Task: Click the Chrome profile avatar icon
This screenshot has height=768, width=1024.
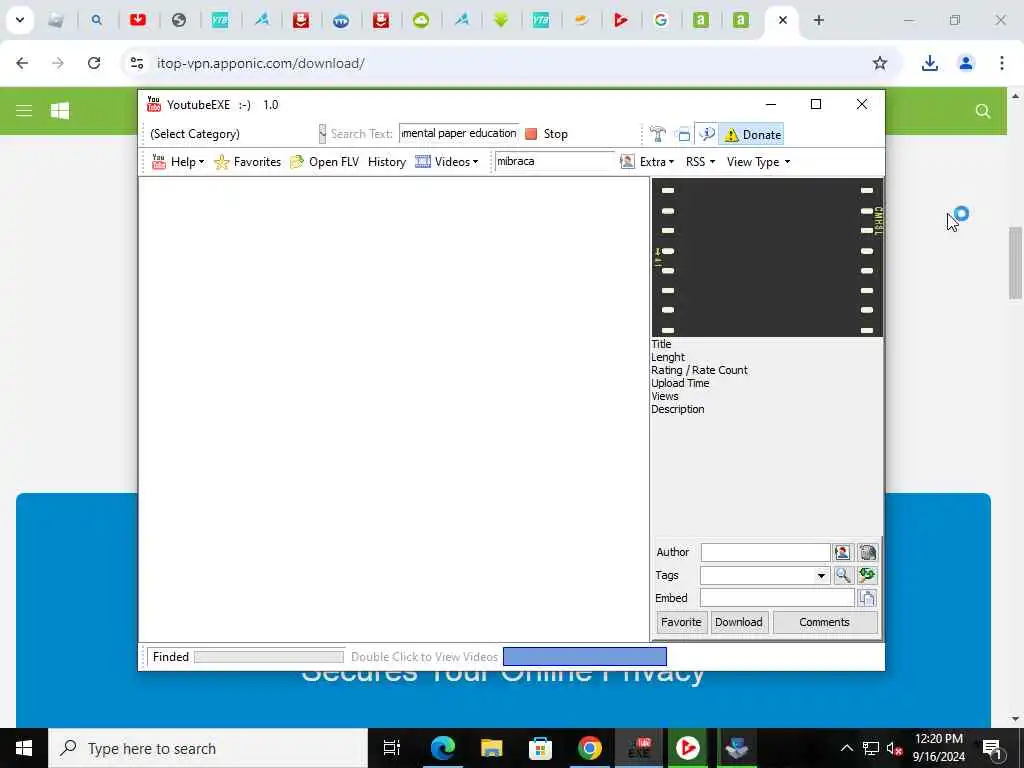Action: 965,63
